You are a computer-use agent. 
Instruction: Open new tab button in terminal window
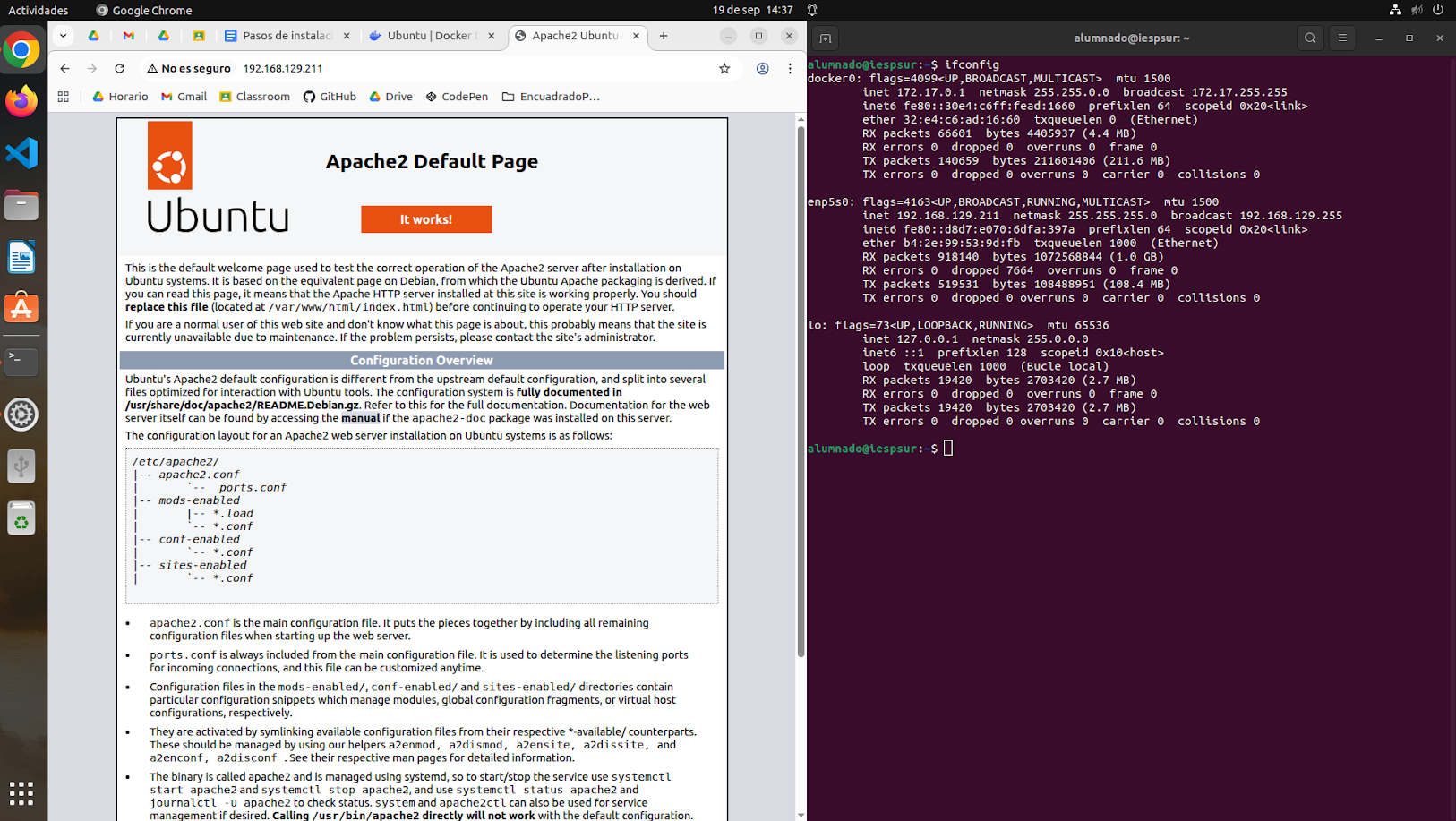coord(826,38)
